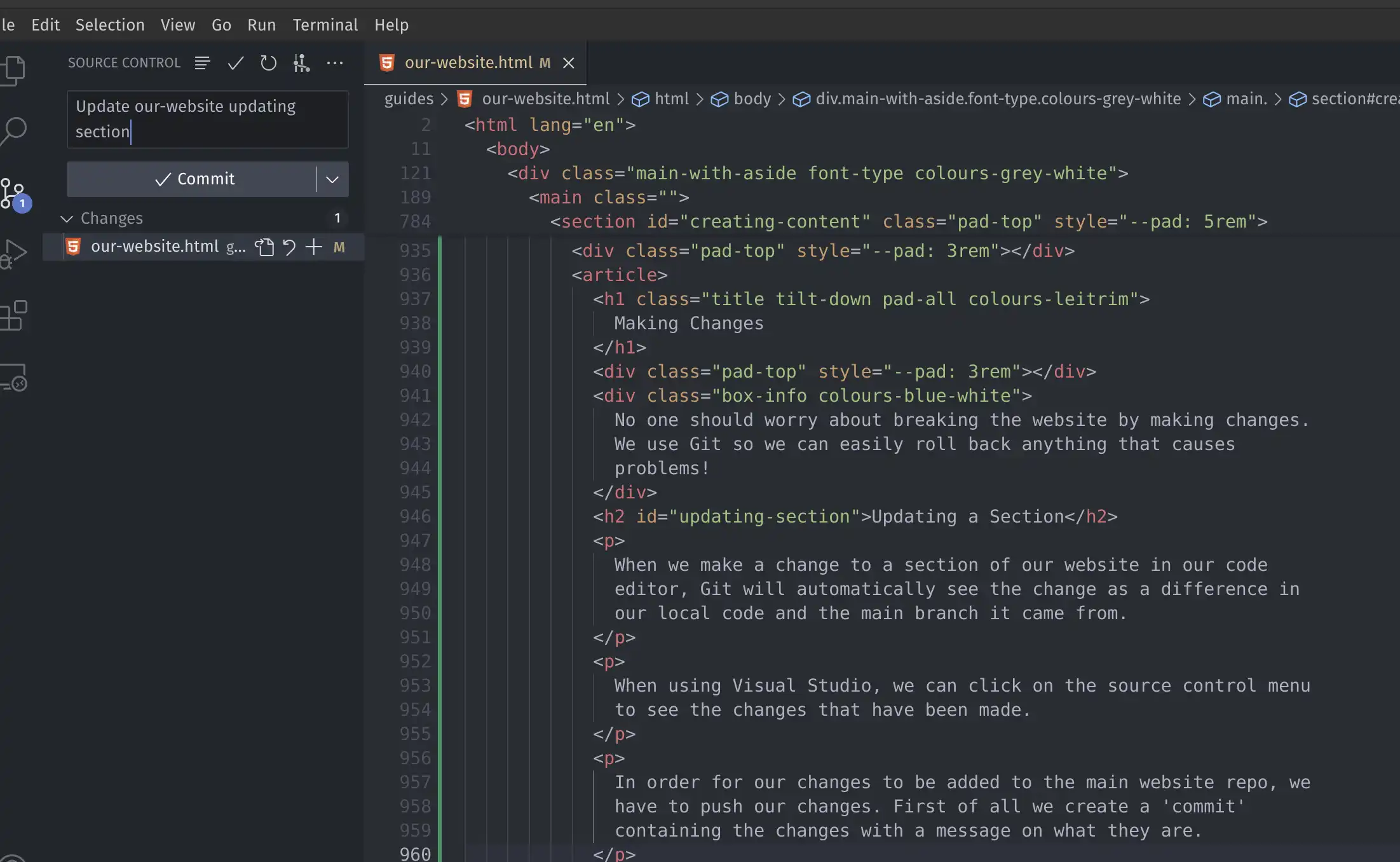1400x862 pixels.
Task: Click the h2 'Updating a Section' line
Action: point(855,517)
